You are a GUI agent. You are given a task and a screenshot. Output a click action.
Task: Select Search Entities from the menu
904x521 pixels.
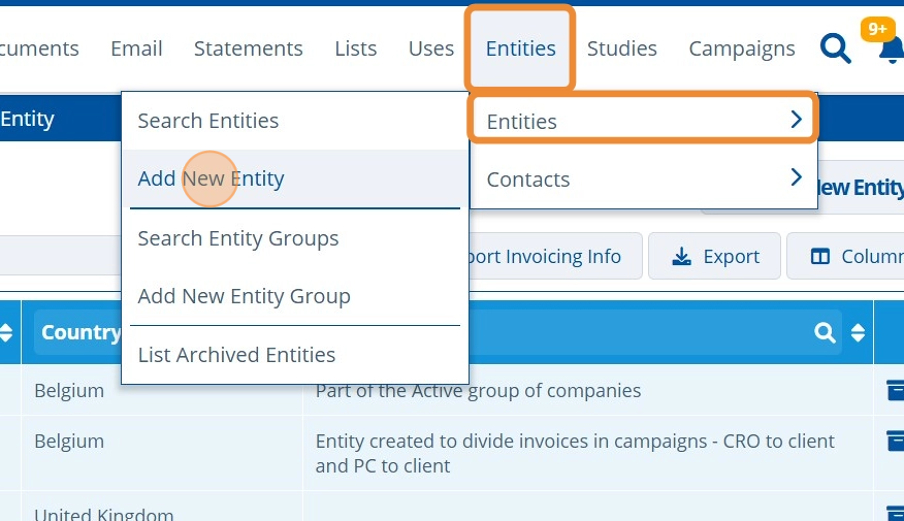(x=208, y=121)
